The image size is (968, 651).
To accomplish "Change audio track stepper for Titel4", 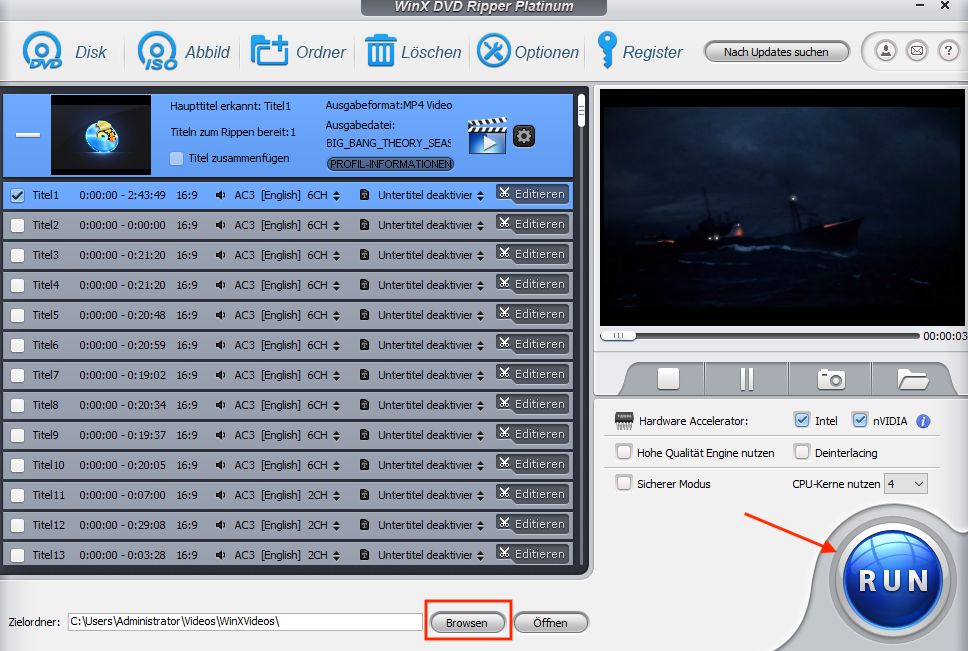I will click(x=336, y=286).
